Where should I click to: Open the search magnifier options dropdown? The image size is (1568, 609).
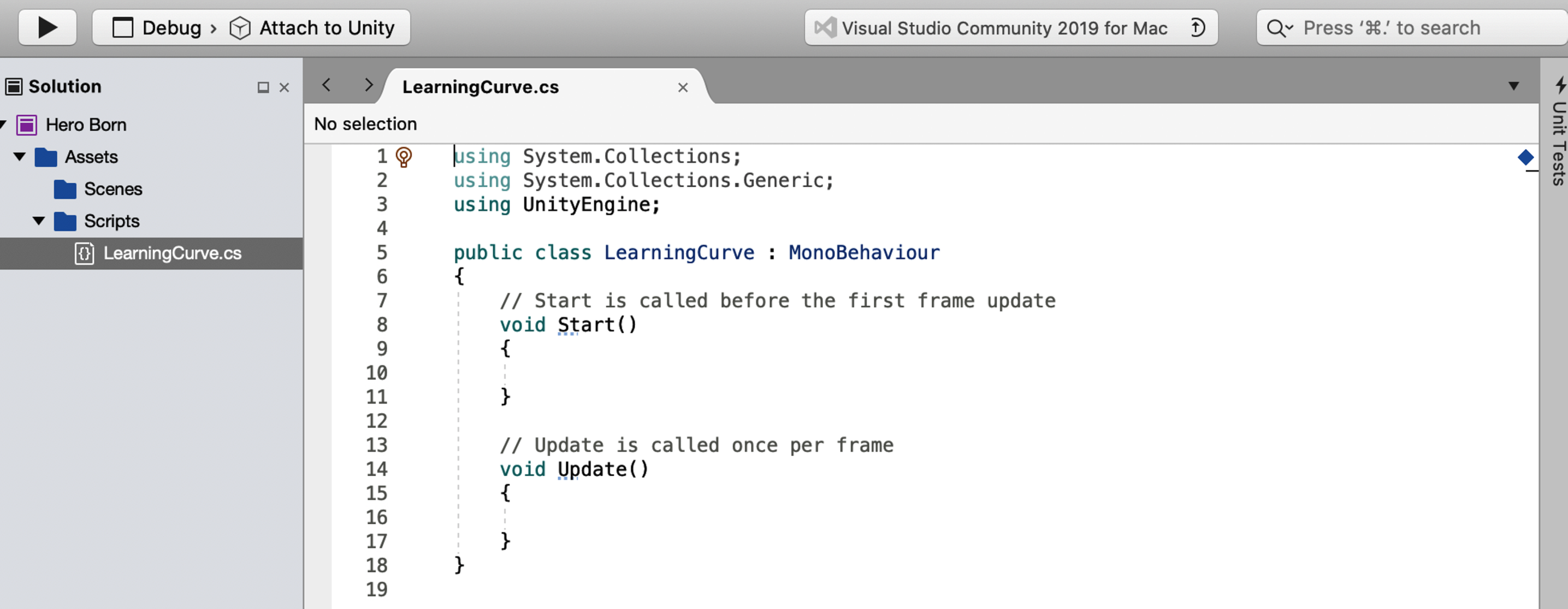(x=1280, y=28)
